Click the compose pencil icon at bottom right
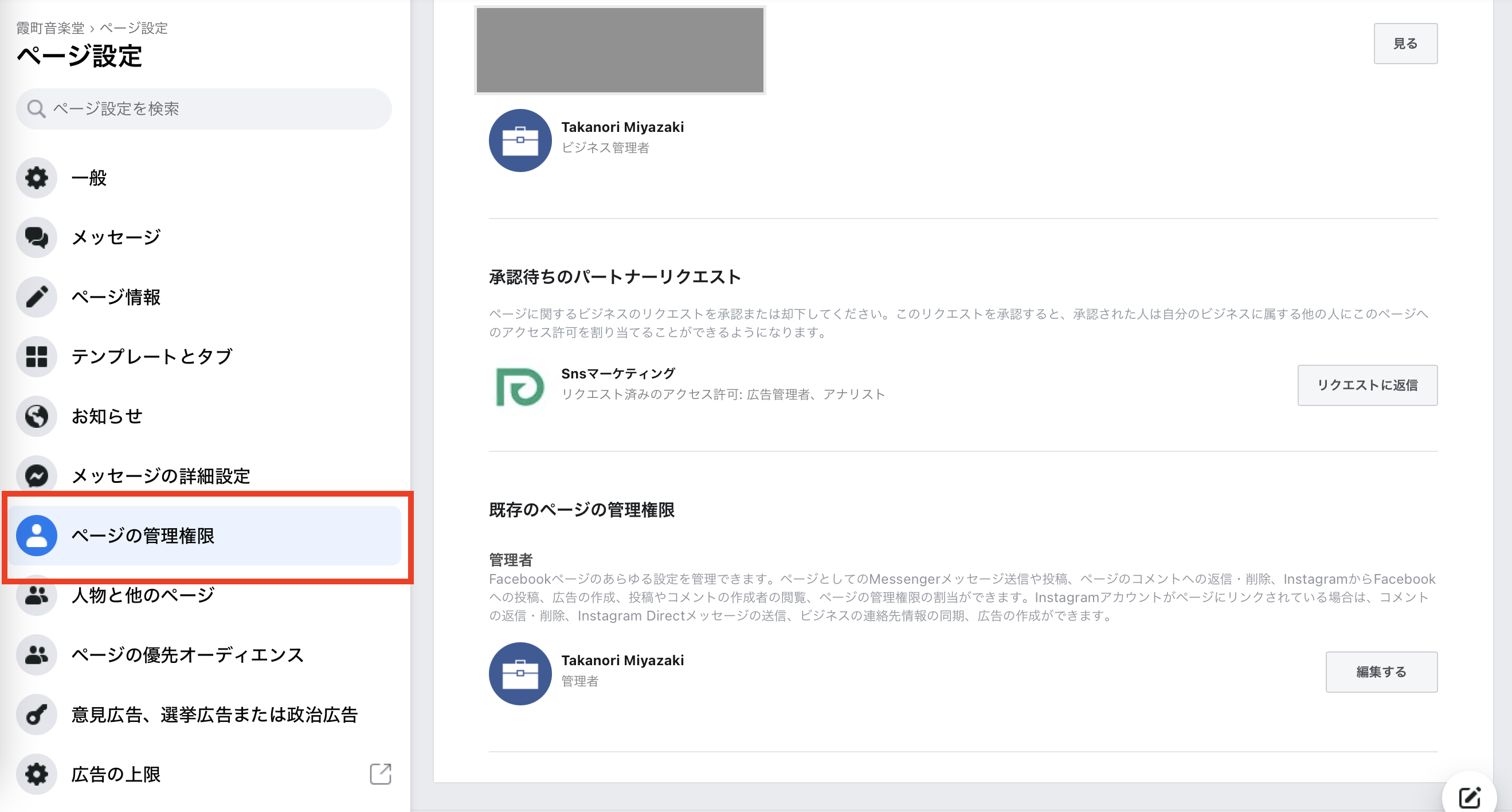Screen dimensions: 1512x812 click(x=1470, y=797)
